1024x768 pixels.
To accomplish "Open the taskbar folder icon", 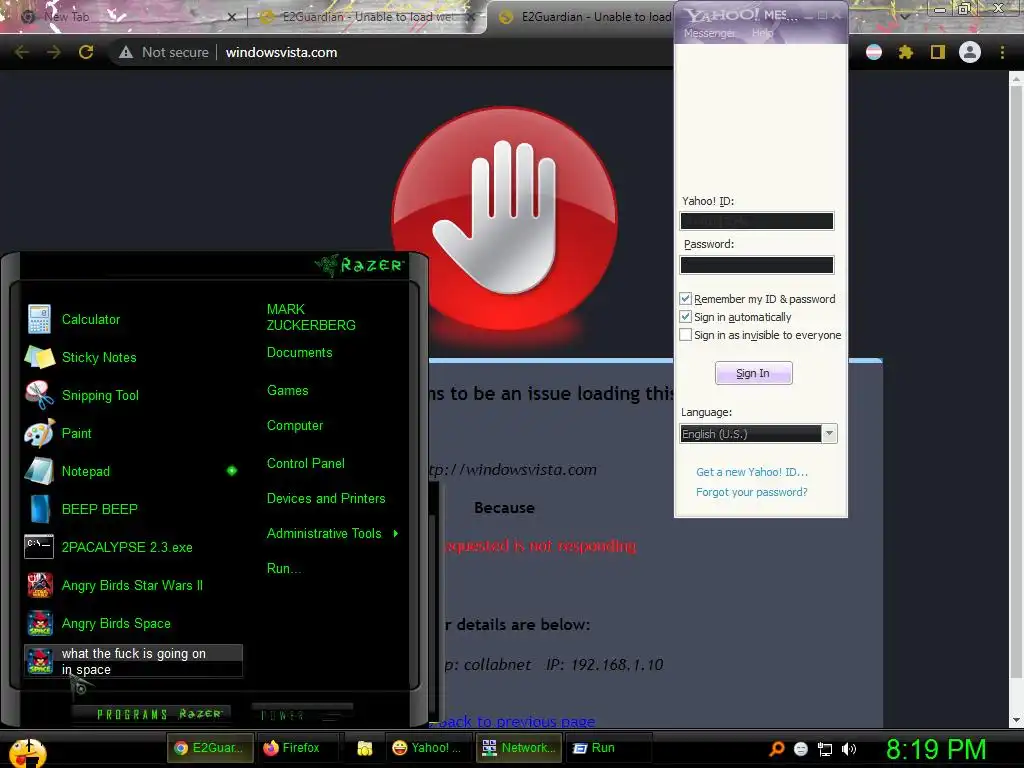I will (364, 748).
